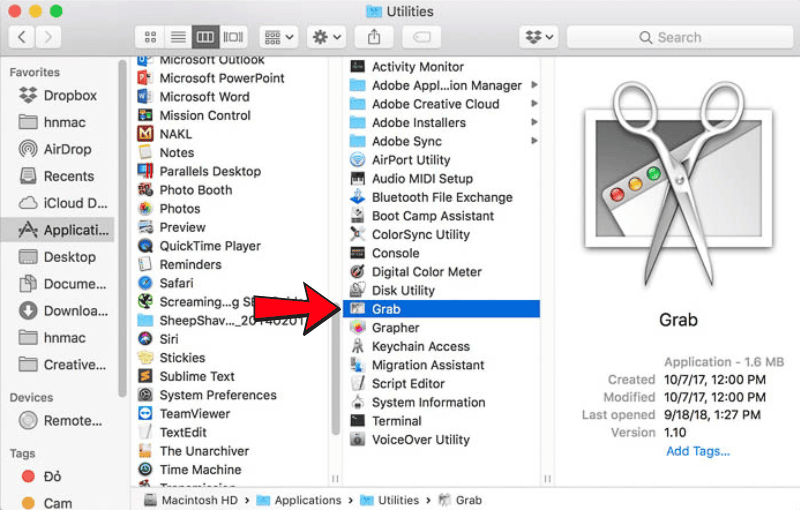Screen dimensions: 800x510
Task: Click the Search field
Action: (x=678, y=37)
